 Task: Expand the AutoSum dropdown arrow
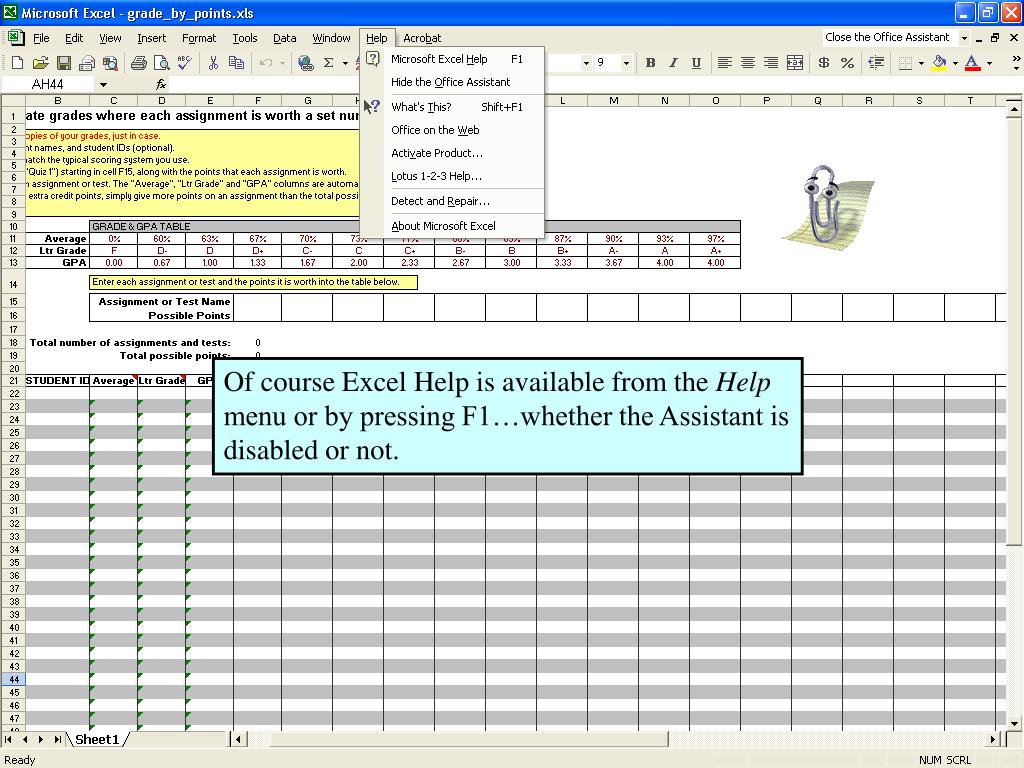(345, 63)
